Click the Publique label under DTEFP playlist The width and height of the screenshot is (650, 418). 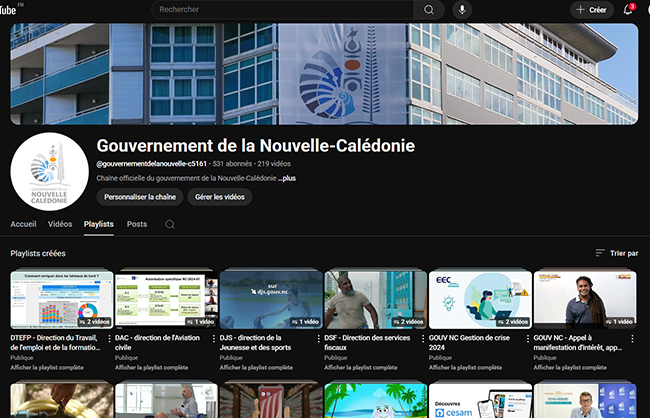22,357
